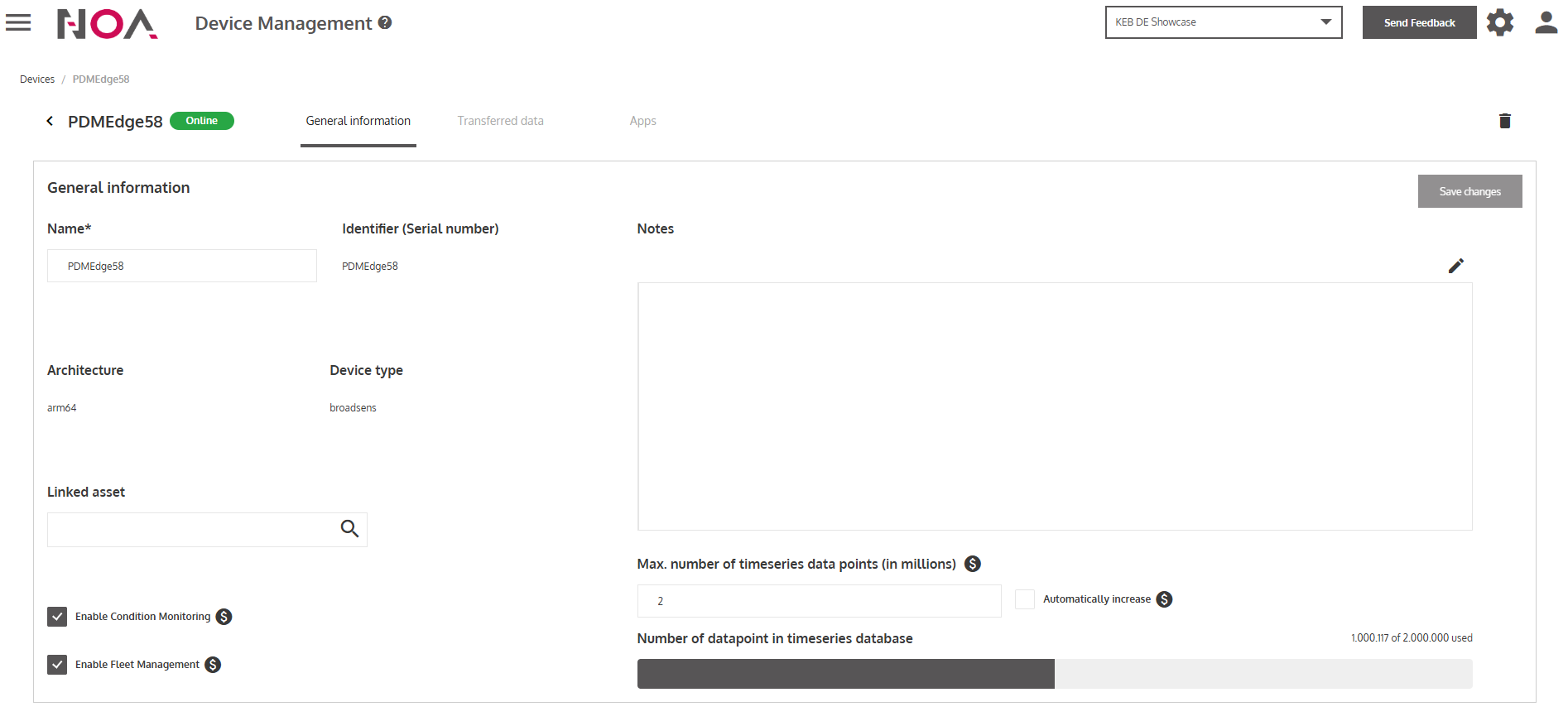Delete device using trash icon
The image size is (1568, 726).
point(1504,121)
